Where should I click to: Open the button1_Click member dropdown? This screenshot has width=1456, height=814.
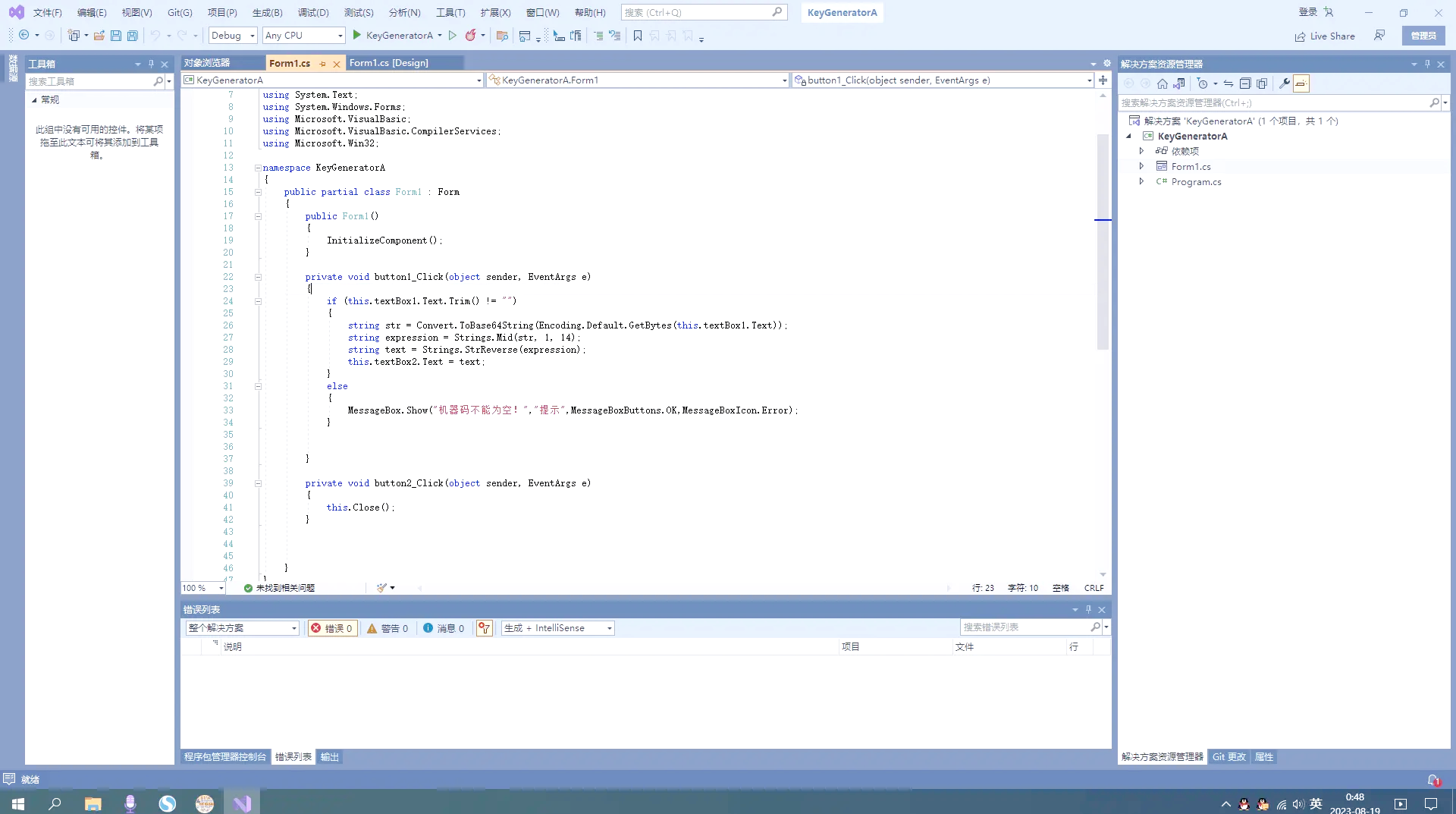(x=943, y=80)
